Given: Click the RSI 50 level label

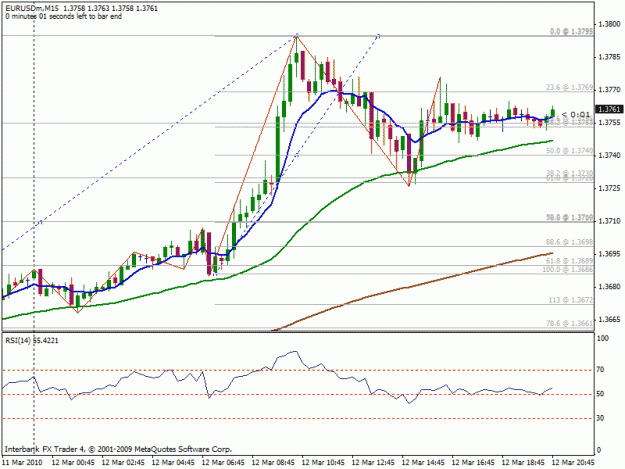Looking at the screenshot, I should click(600, 394).
